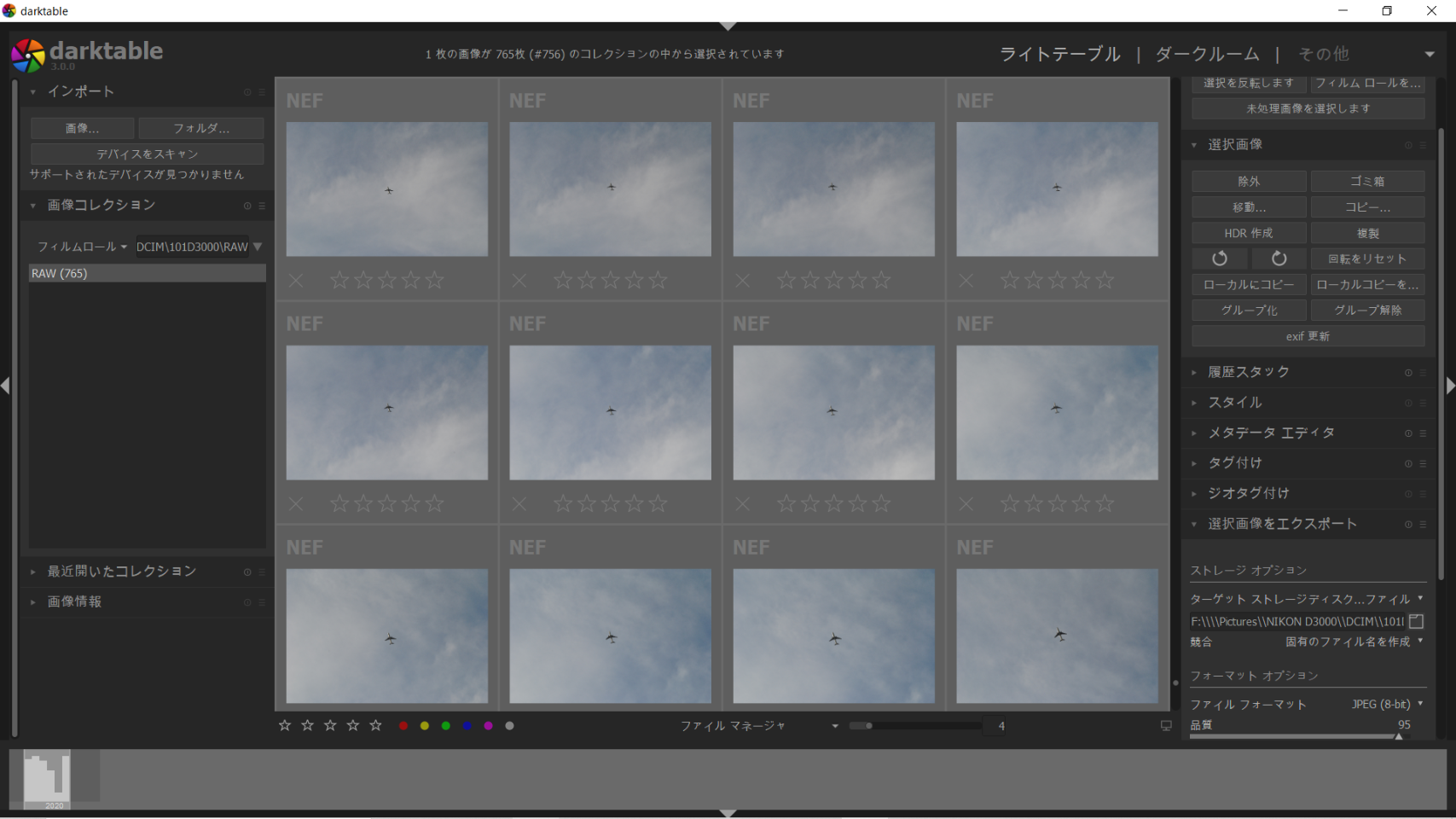Toggle the green color label
This screenshot has height=819, width=1456.
445,726
